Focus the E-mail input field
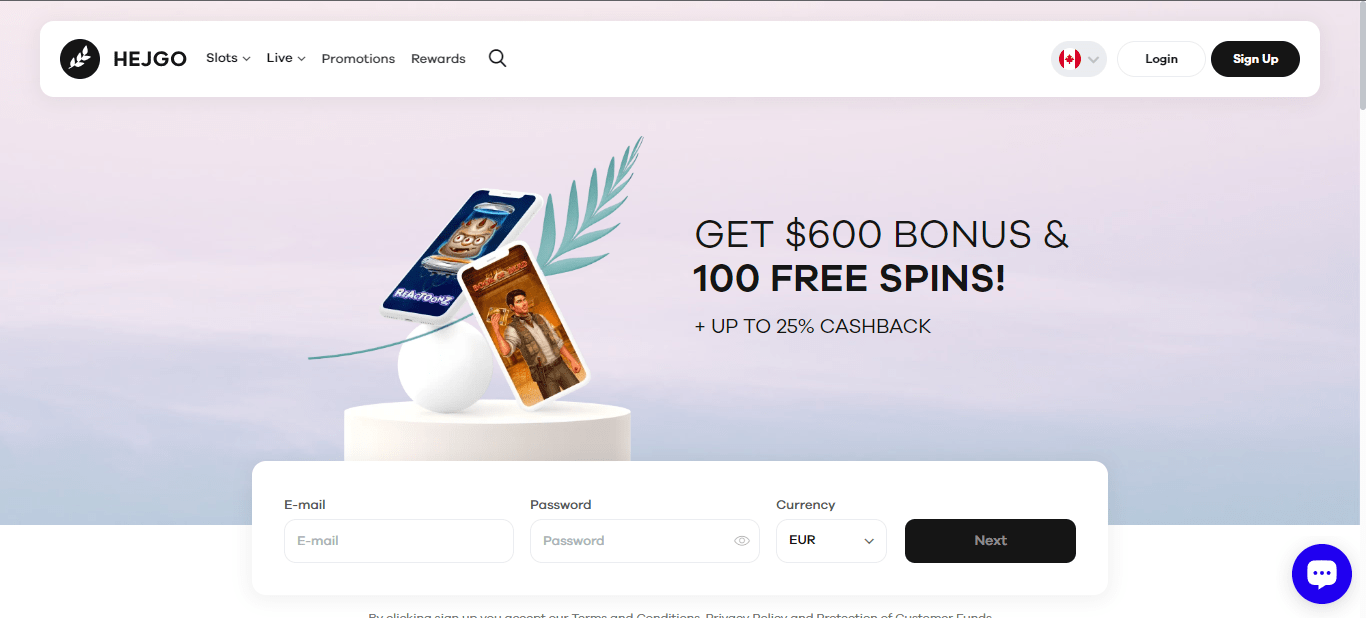 click(x=399, y=541)
